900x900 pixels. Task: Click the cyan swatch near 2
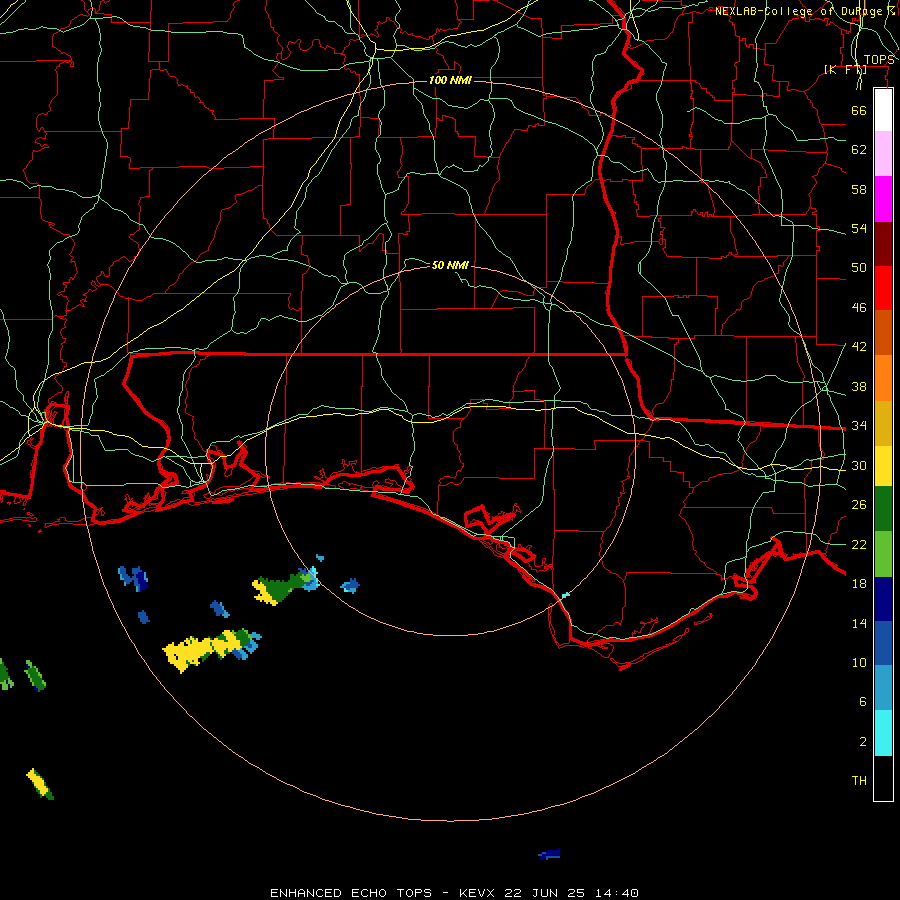pos(883,733)
